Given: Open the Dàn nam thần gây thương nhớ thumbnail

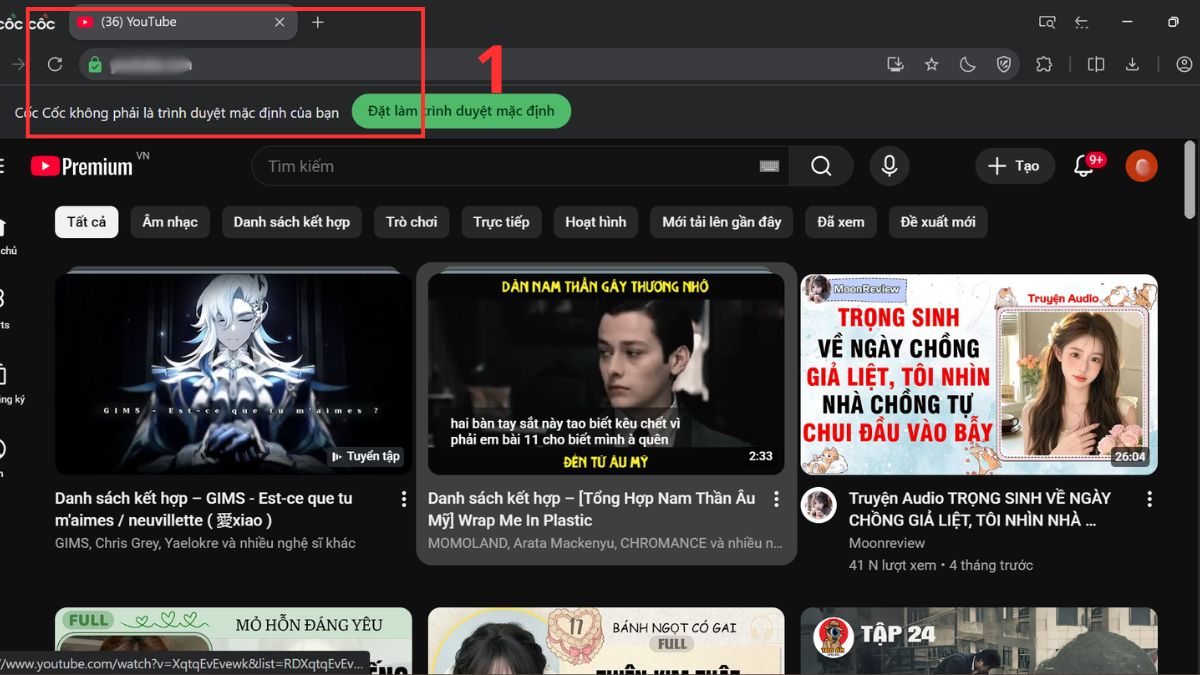Looking at the screenshot, I should pos(606,374).
